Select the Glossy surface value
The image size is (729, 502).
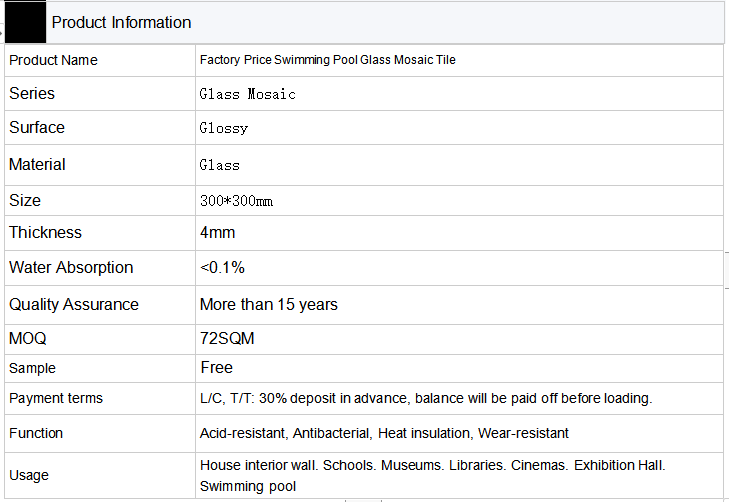[x=224, y=128]
